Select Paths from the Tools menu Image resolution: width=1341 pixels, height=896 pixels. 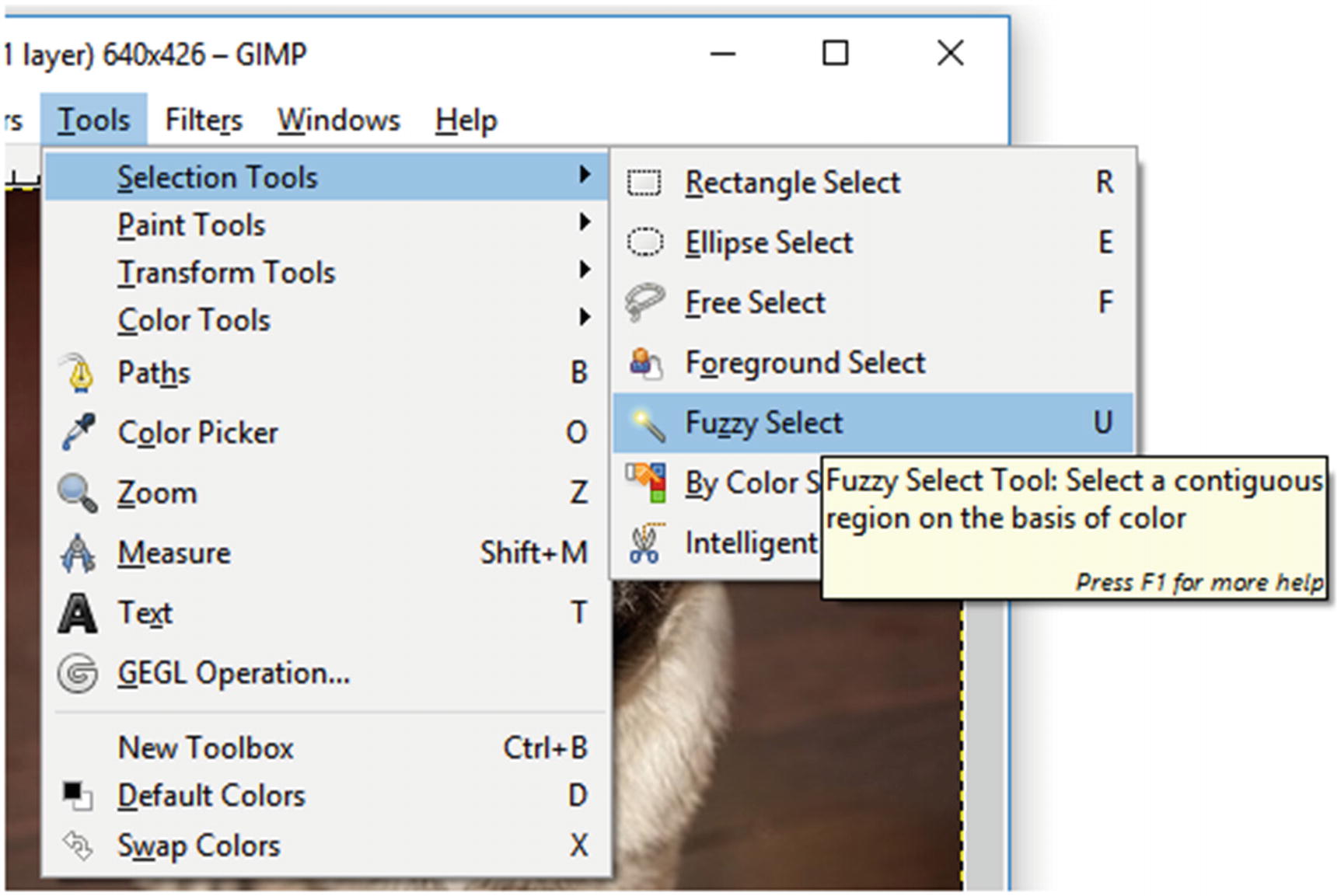click(326, 372)
